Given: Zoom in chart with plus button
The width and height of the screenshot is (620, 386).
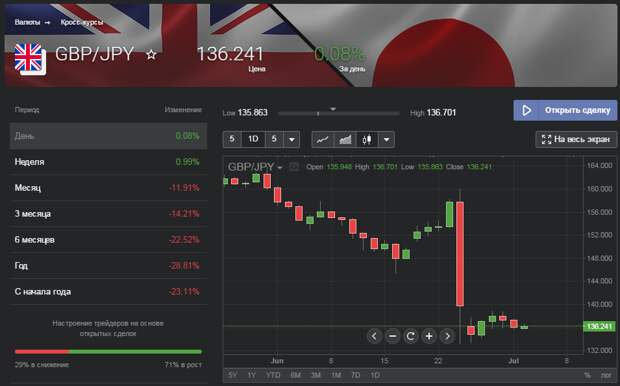Looking at the screenshot, I should pos(429,336).
